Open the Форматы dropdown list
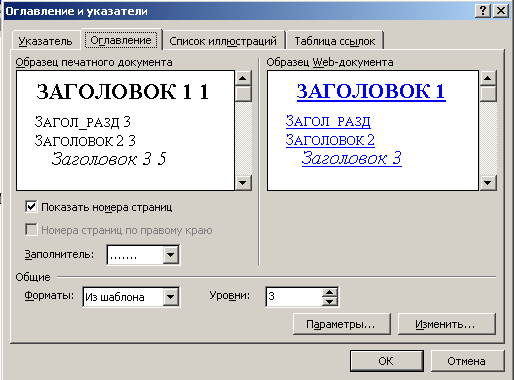The image size is (514, 380). (170, 296)
